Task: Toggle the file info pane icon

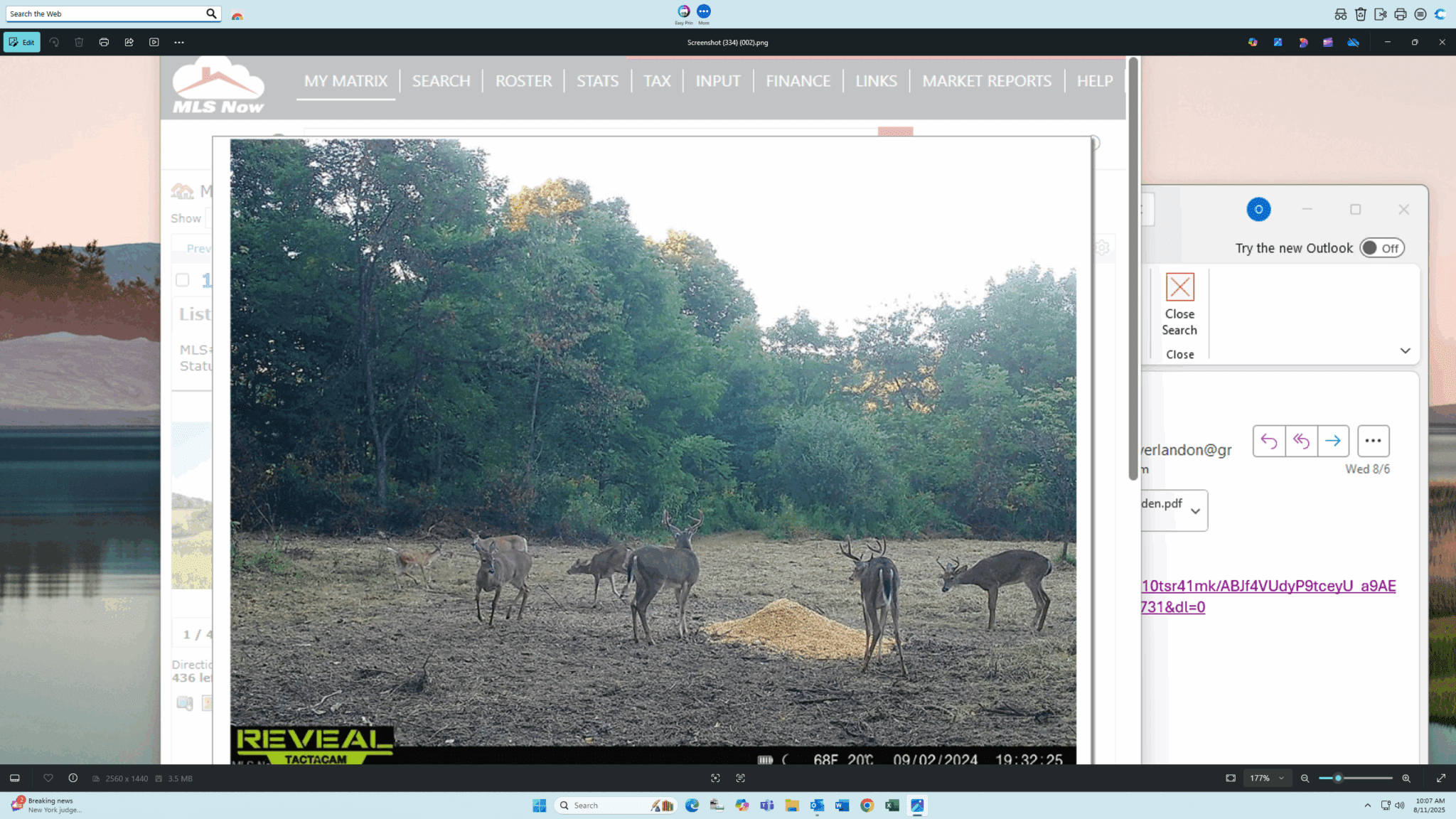Action: 73,778
